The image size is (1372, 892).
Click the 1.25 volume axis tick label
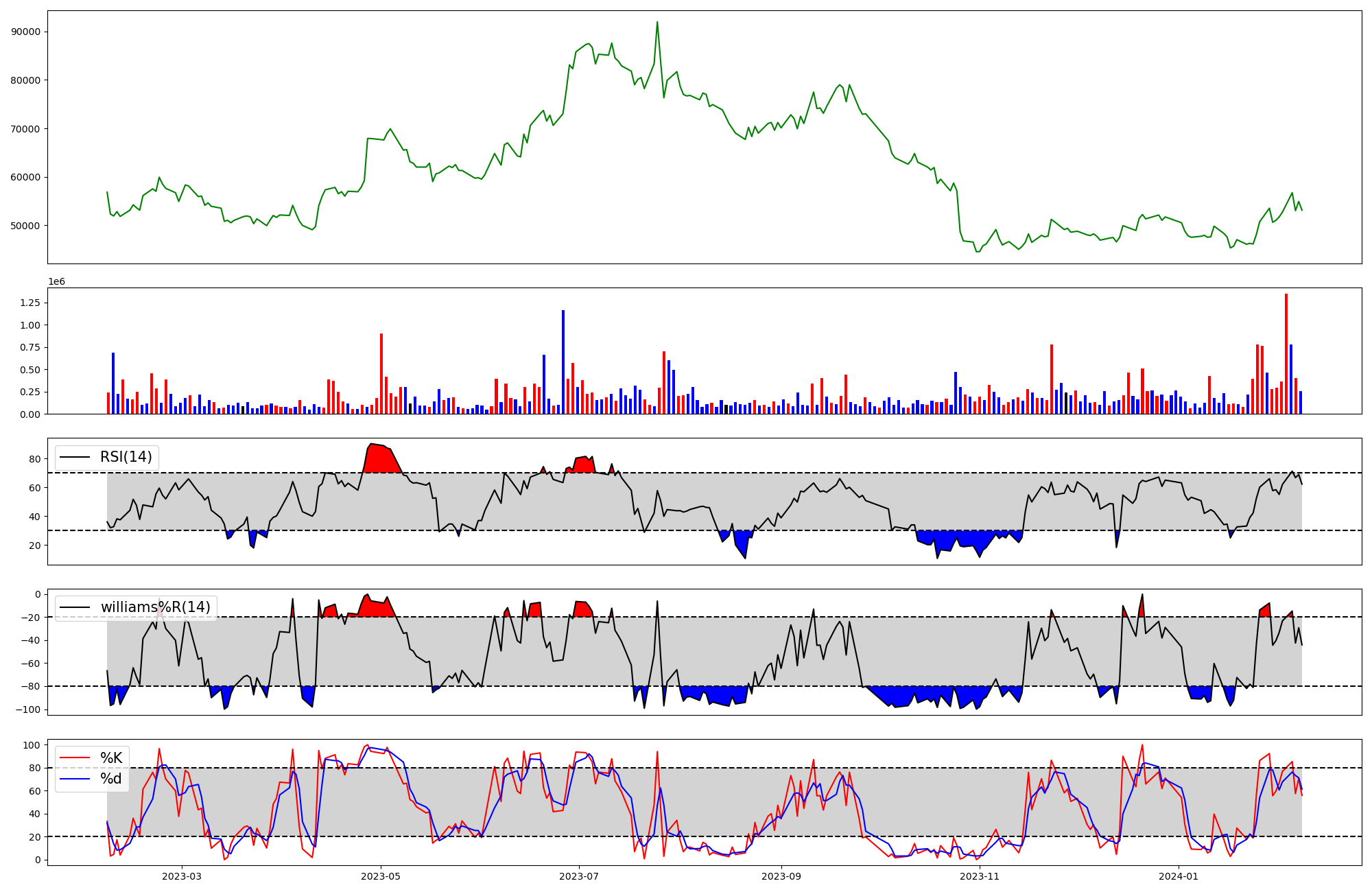pos(30,303)
